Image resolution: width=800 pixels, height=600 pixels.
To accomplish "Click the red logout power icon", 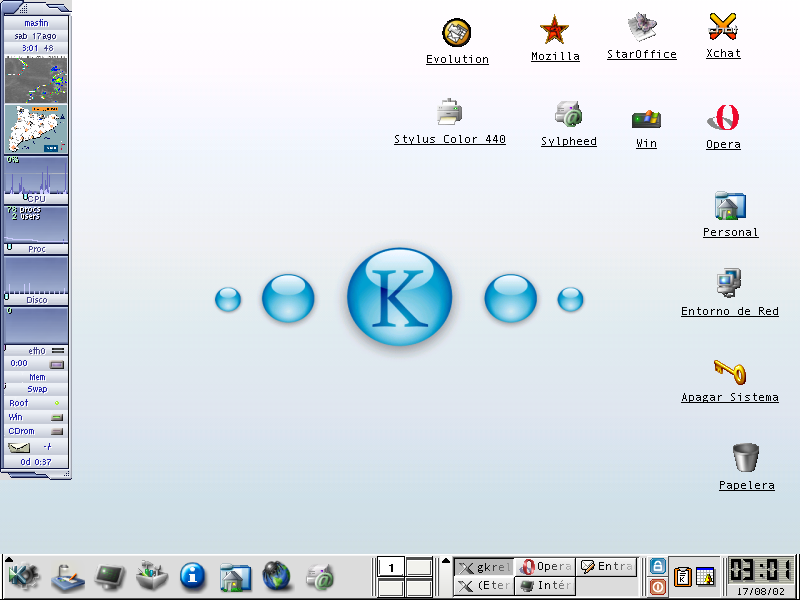I will [658, 587].
